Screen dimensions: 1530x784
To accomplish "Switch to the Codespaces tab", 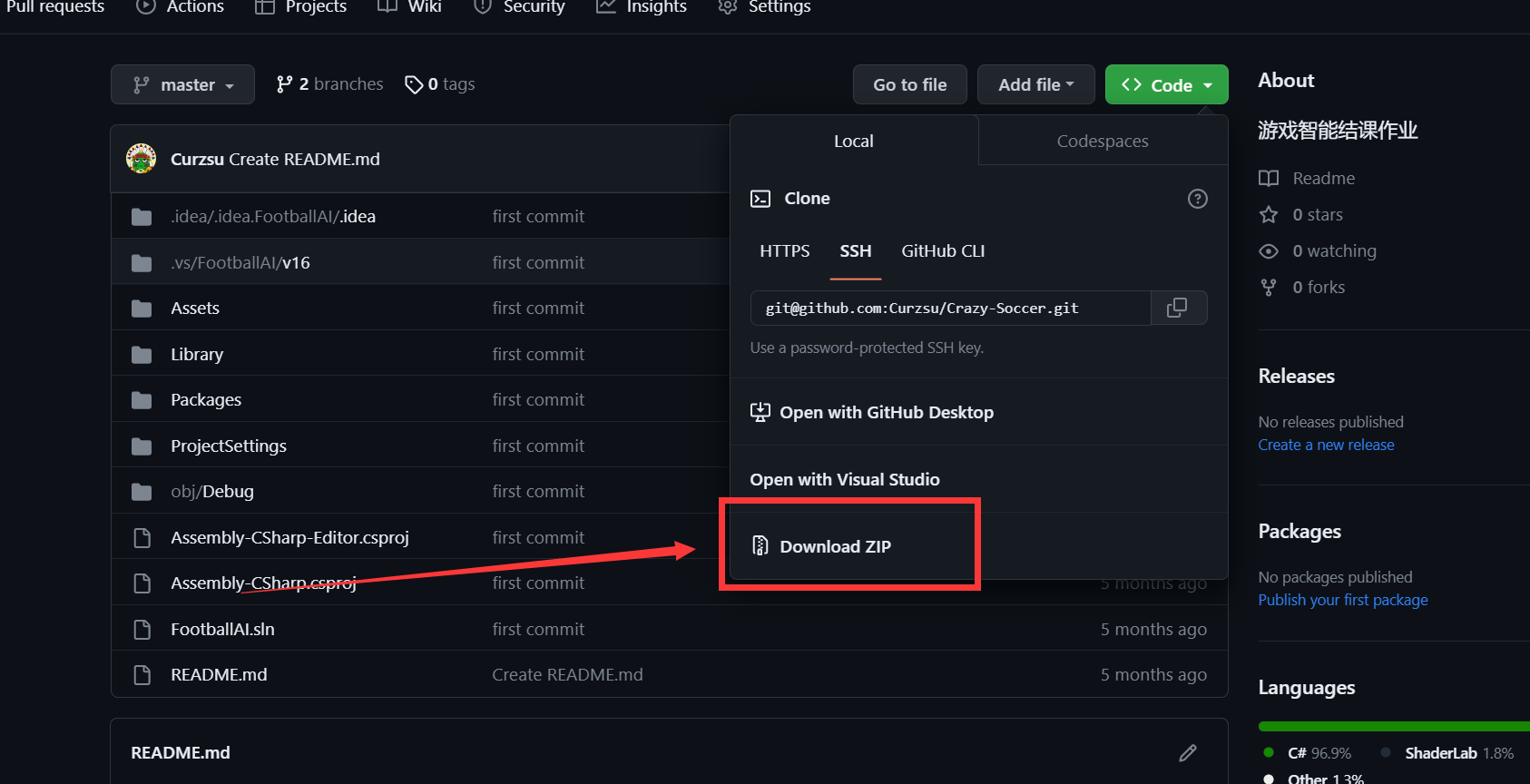I will (1103, 141).
